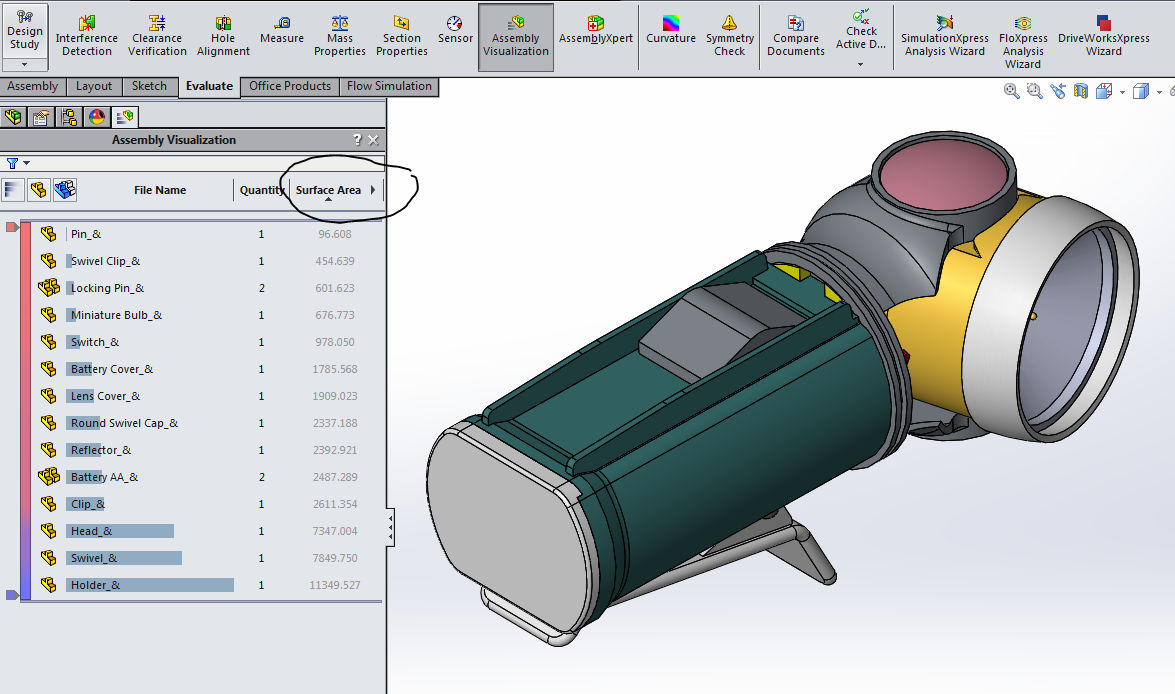This screenshot has width=1175, height=694.
Task: Toggle the Assembly Visualization toolbar button
Action: [x=516, y=37]
